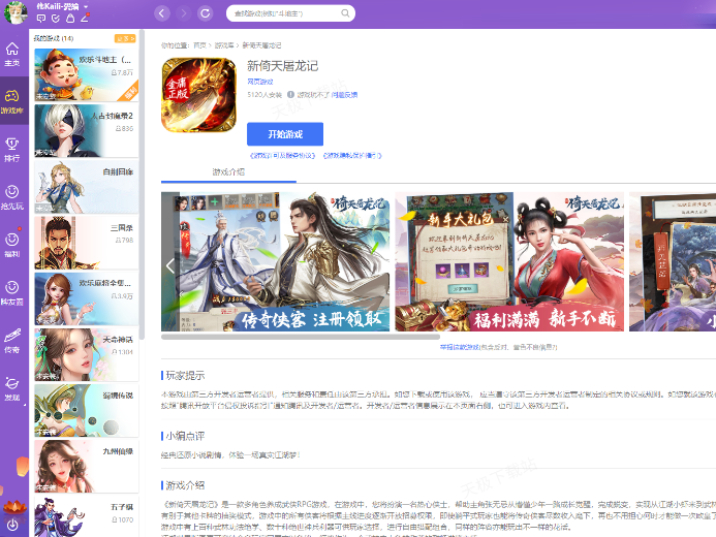This screenshot has width=716, height=537.
Task: Click the 网页游戏 category link
Action: 260,82
